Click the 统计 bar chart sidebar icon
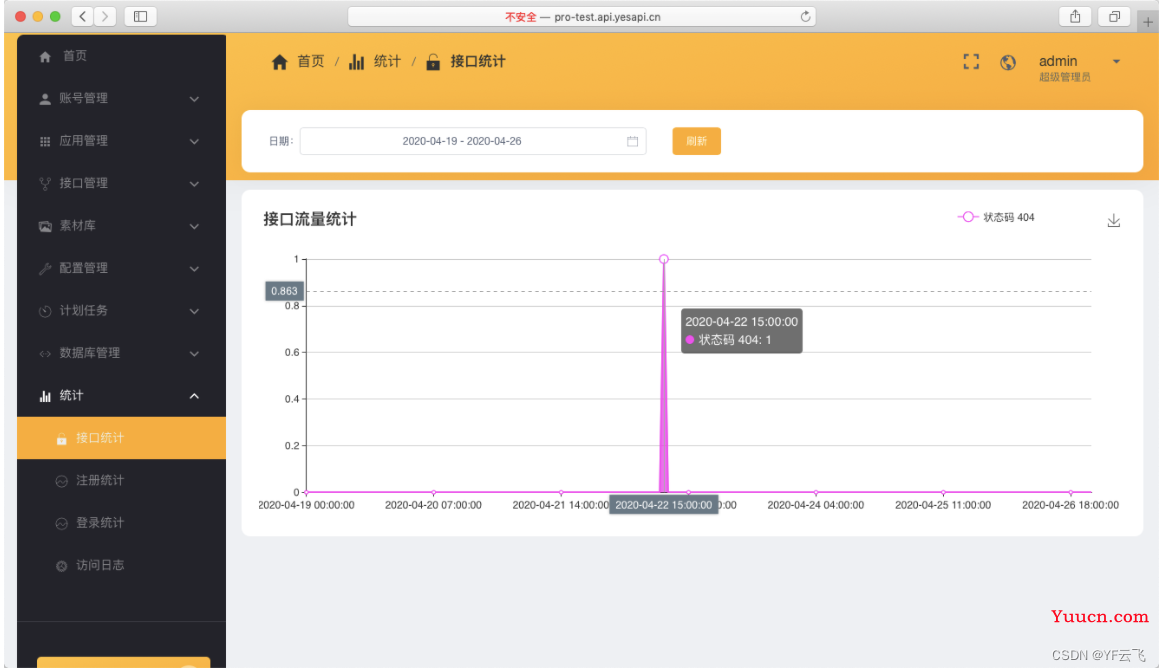Image resolution: width=1161 pixels, height=671 pixels. [x=45, y=396]
